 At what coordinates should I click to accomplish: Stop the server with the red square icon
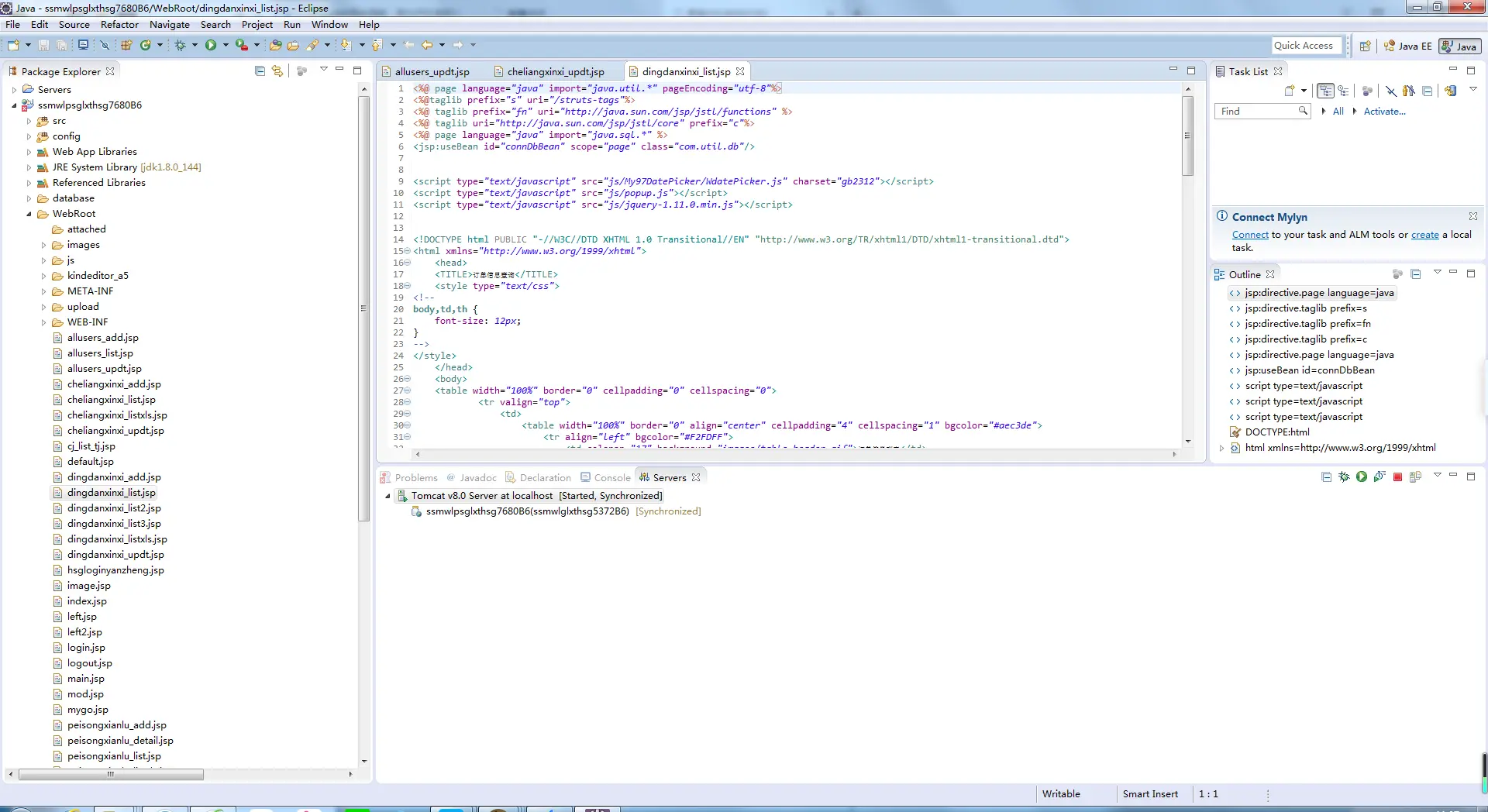point(1397,477)
